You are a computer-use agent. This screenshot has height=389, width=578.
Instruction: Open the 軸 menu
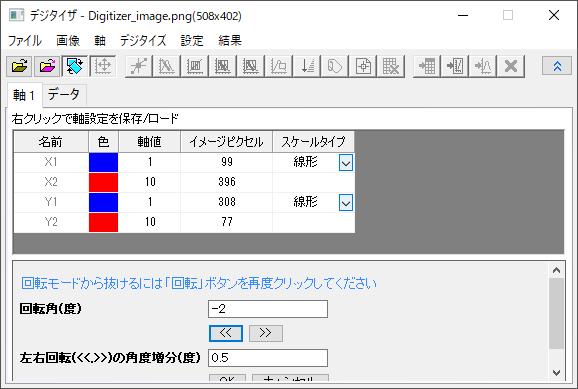tap(100, 41)
